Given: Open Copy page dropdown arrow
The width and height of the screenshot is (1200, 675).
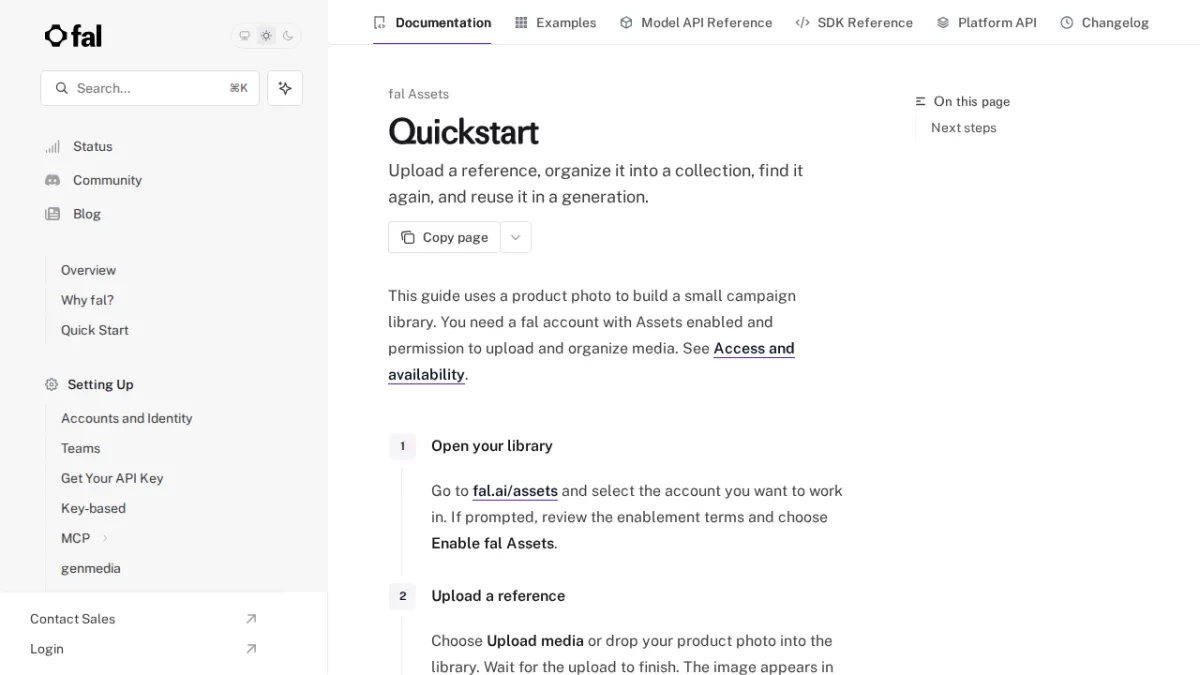Looking at the screenshot, I should [515, 237].
